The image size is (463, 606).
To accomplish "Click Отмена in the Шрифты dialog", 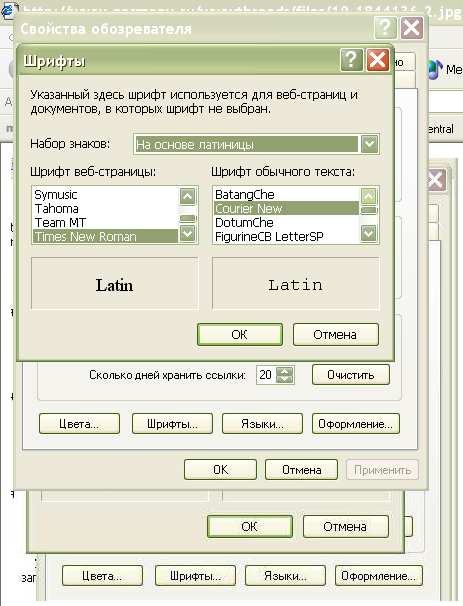I will click(x=335, y=334).
